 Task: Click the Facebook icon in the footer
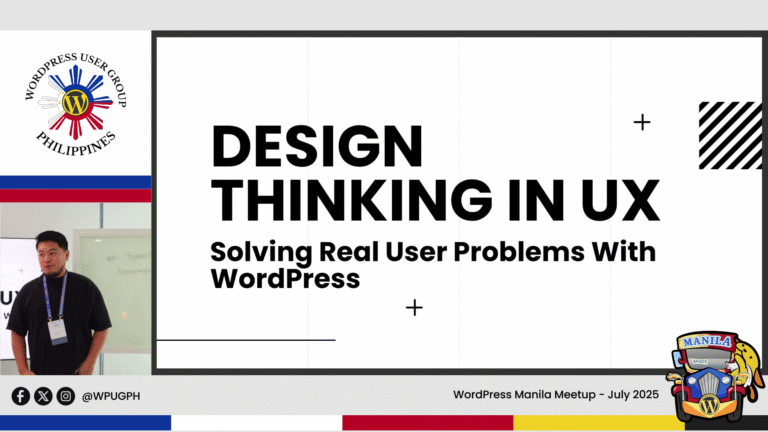[x=20, y=396]
